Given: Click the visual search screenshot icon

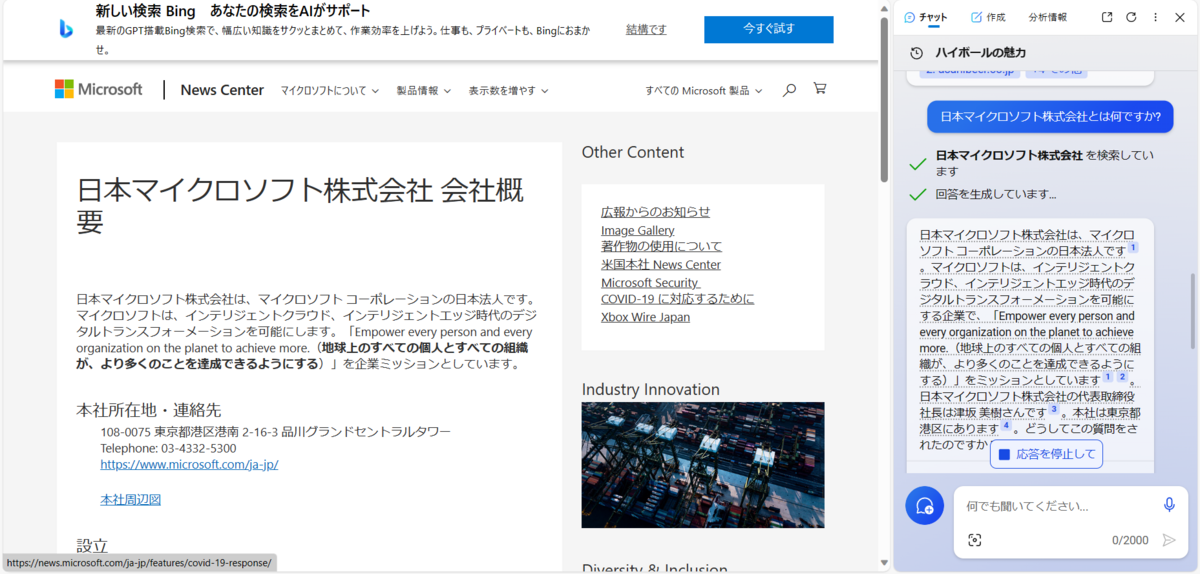Looking at the screenshot, I should coord(975,540).
